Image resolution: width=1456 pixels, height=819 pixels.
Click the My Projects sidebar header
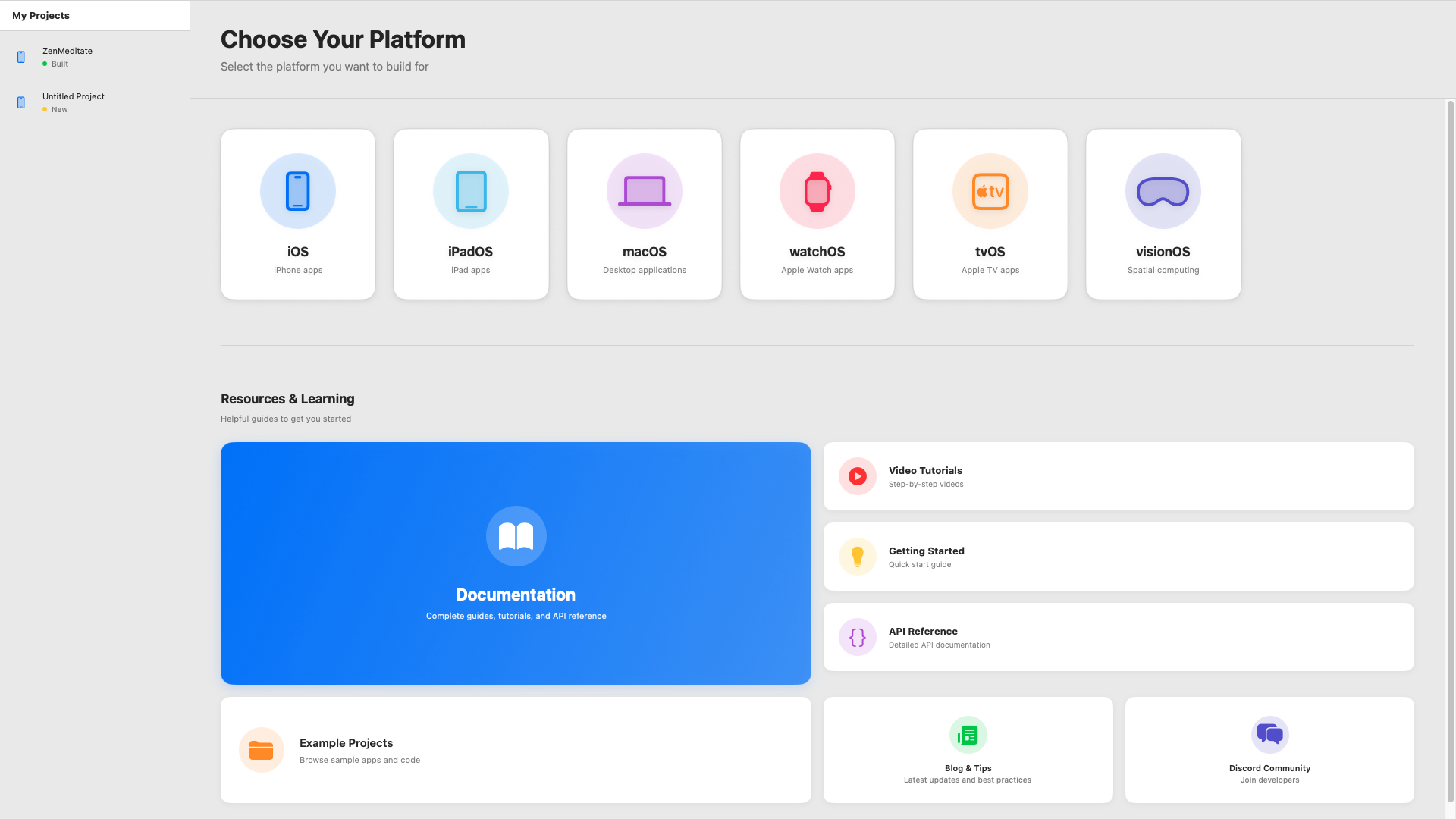[x=41, y=15]
